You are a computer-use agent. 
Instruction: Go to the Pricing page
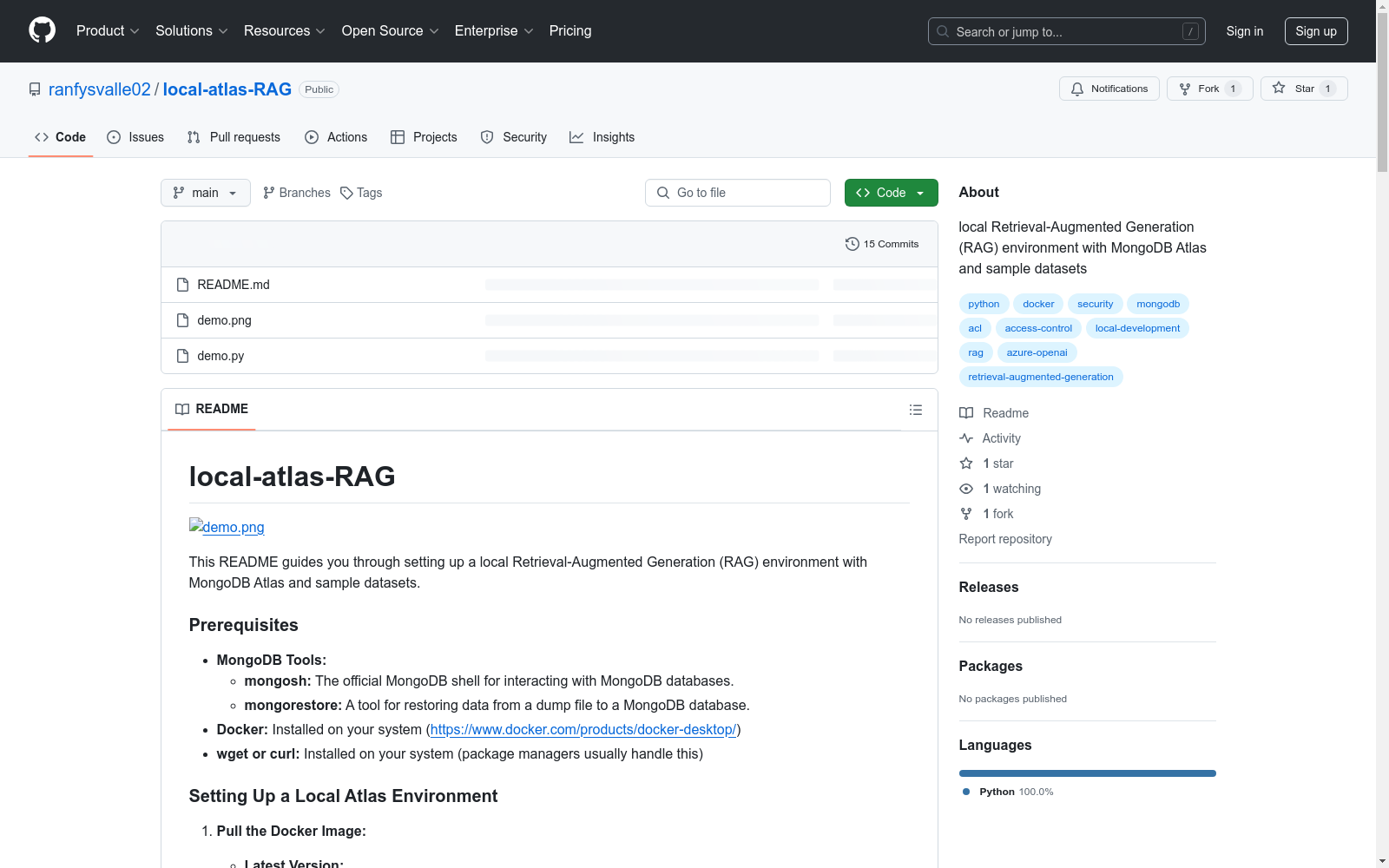pos(570,31)
